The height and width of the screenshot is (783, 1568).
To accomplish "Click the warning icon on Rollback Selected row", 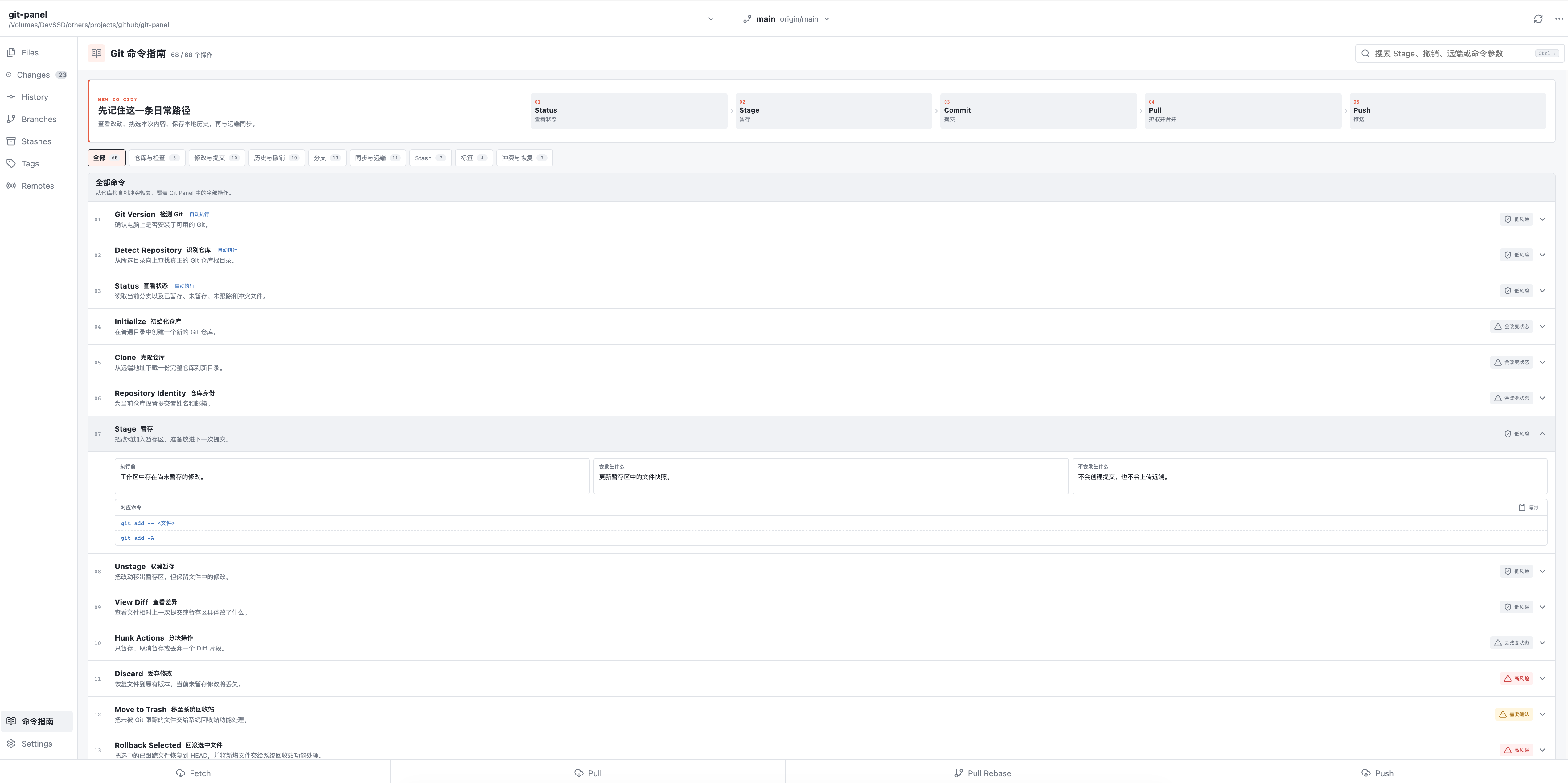I will pyautogui.click(x=1508, y=750).
